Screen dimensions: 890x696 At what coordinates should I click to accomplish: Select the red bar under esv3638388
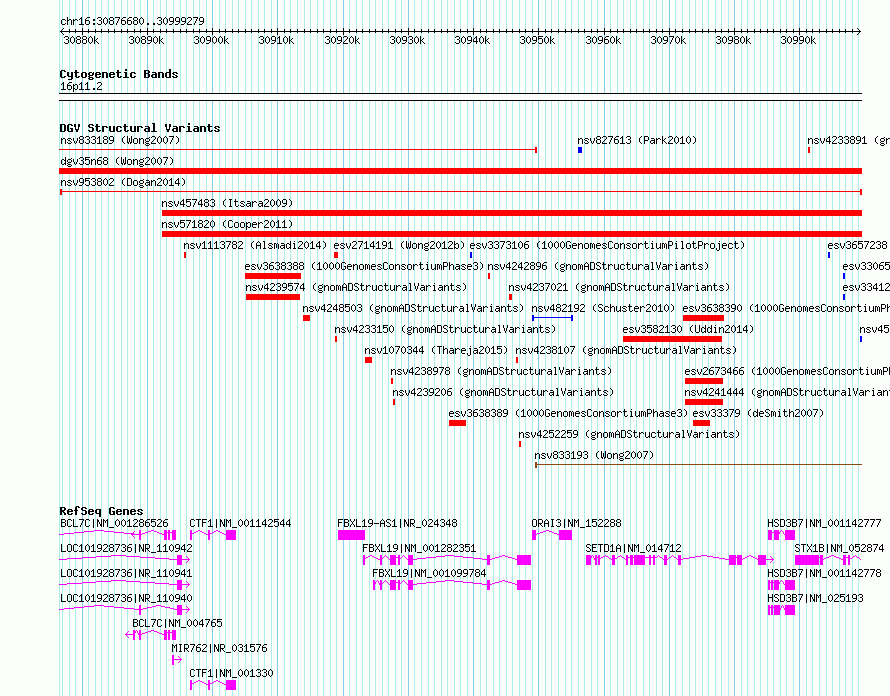[x=273, y=276]
